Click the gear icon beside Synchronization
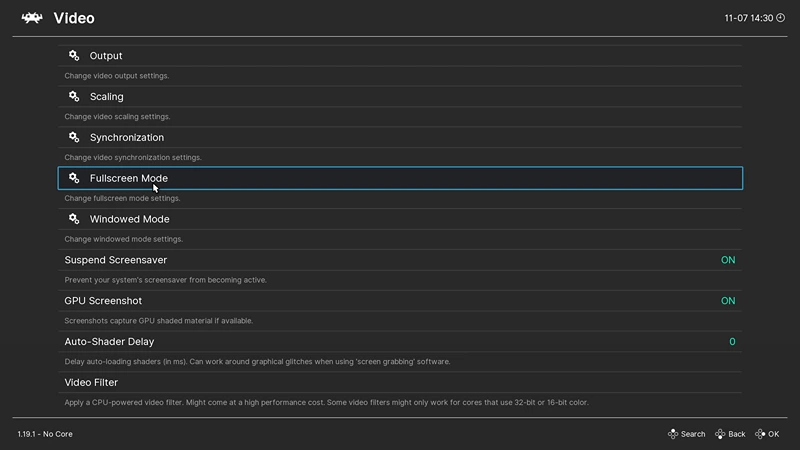 (74, 137)
